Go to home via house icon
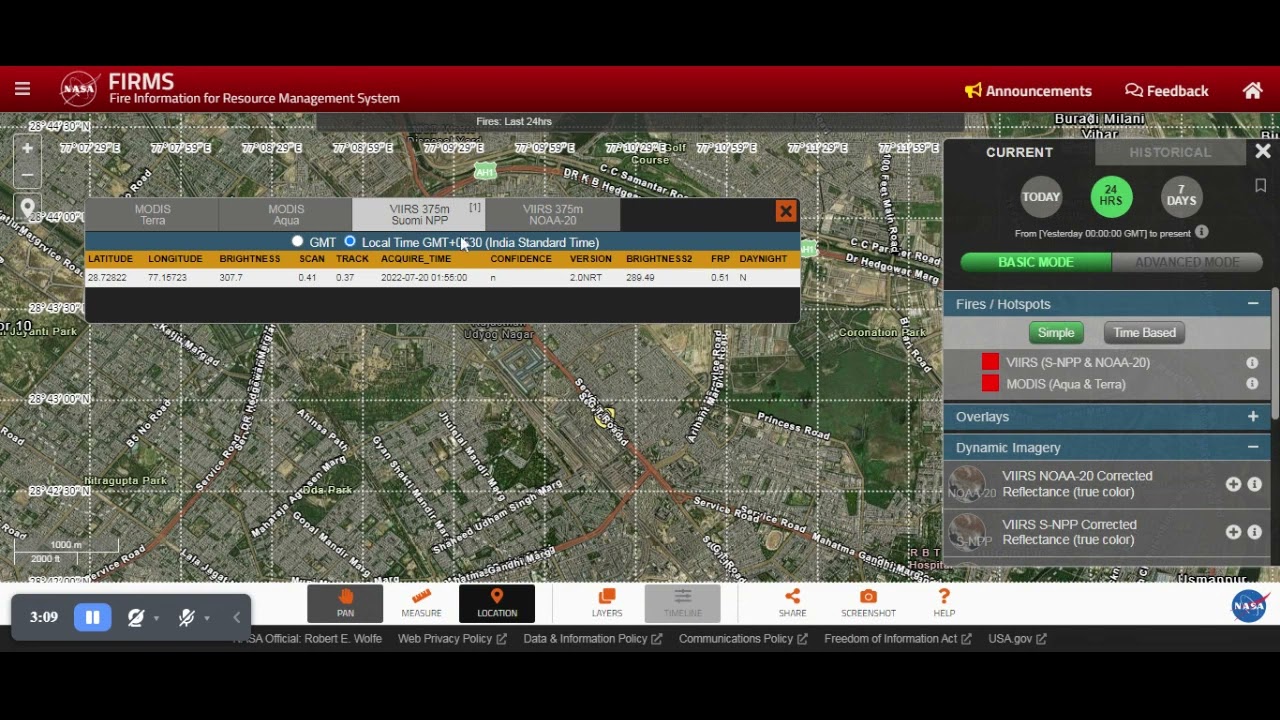 (x=1253, y=91)
